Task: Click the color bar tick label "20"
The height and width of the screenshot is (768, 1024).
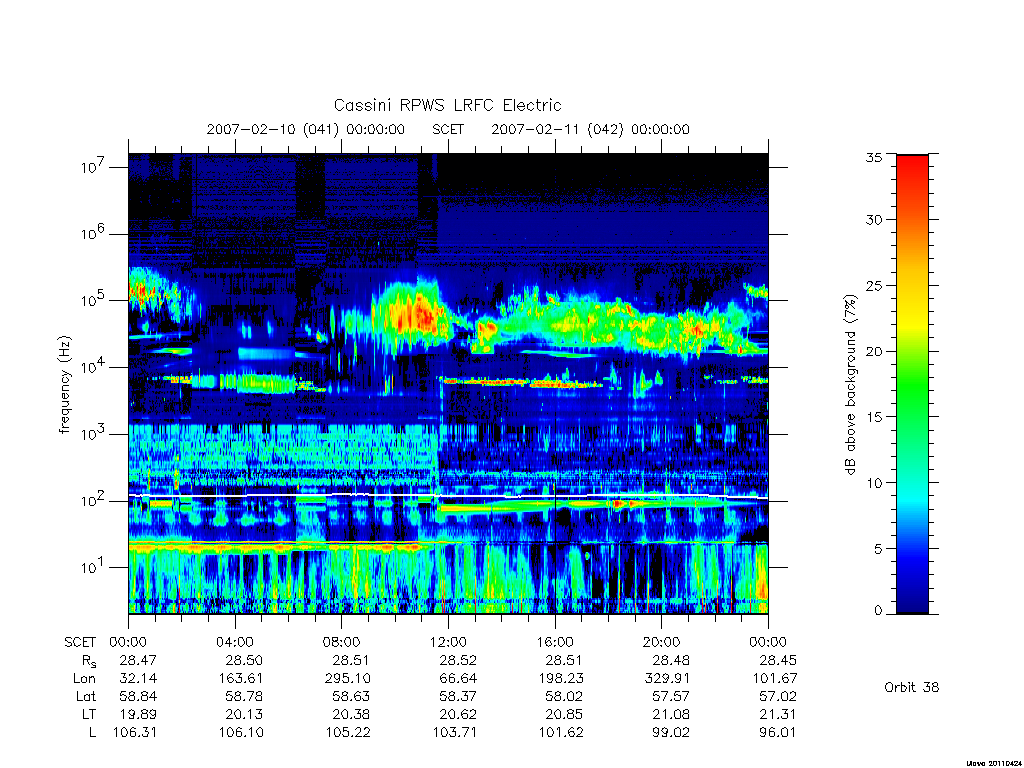Action: pos(874,351)
